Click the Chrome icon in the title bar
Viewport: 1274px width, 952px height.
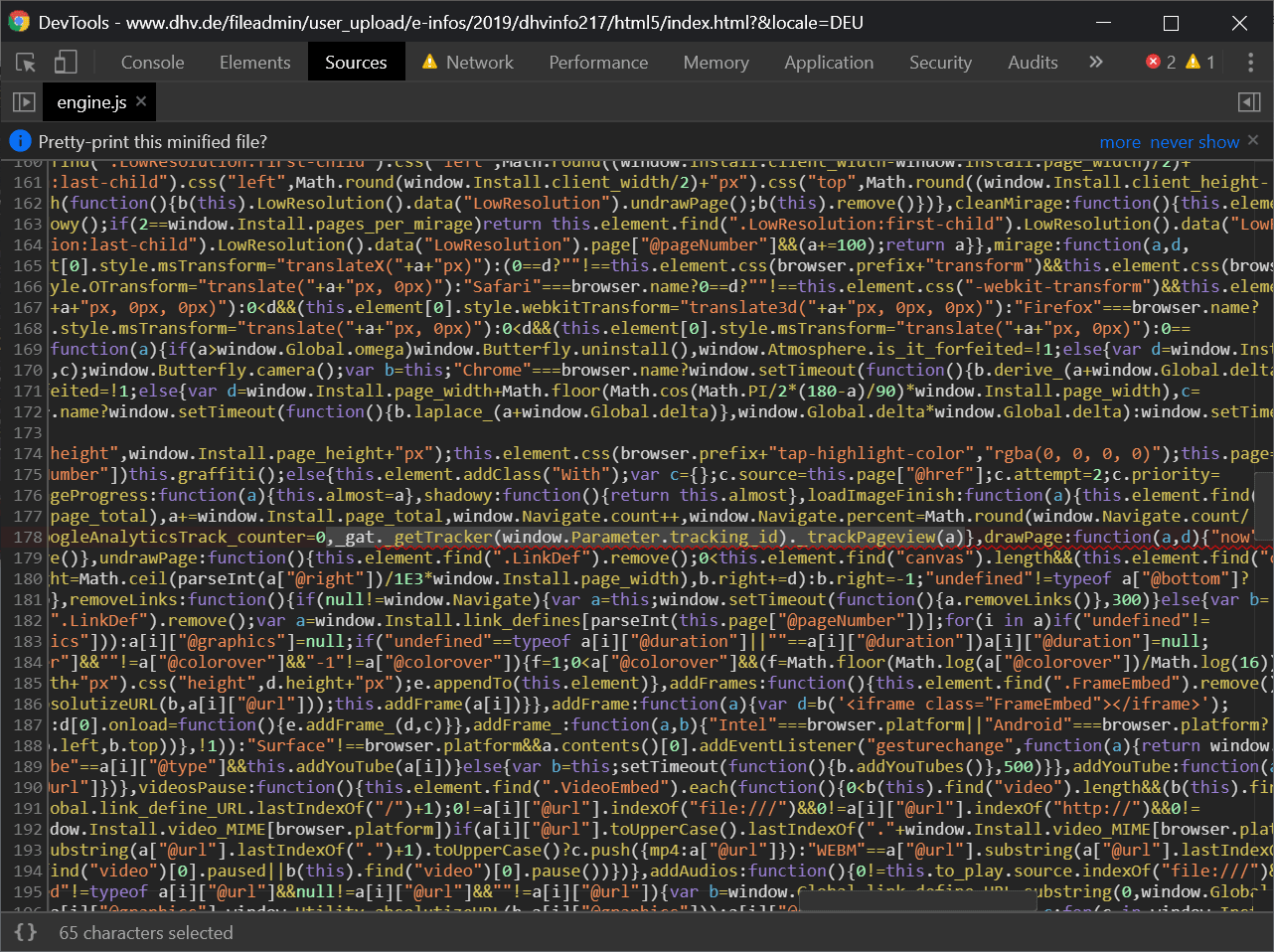pyautogui.click(x=19, y=22)
